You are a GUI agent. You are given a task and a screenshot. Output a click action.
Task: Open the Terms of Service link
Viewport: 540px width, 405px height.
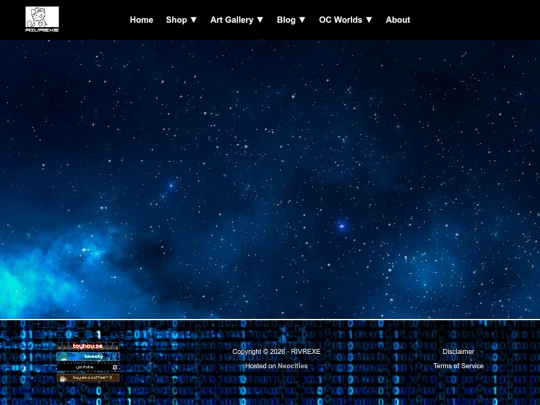458,366
